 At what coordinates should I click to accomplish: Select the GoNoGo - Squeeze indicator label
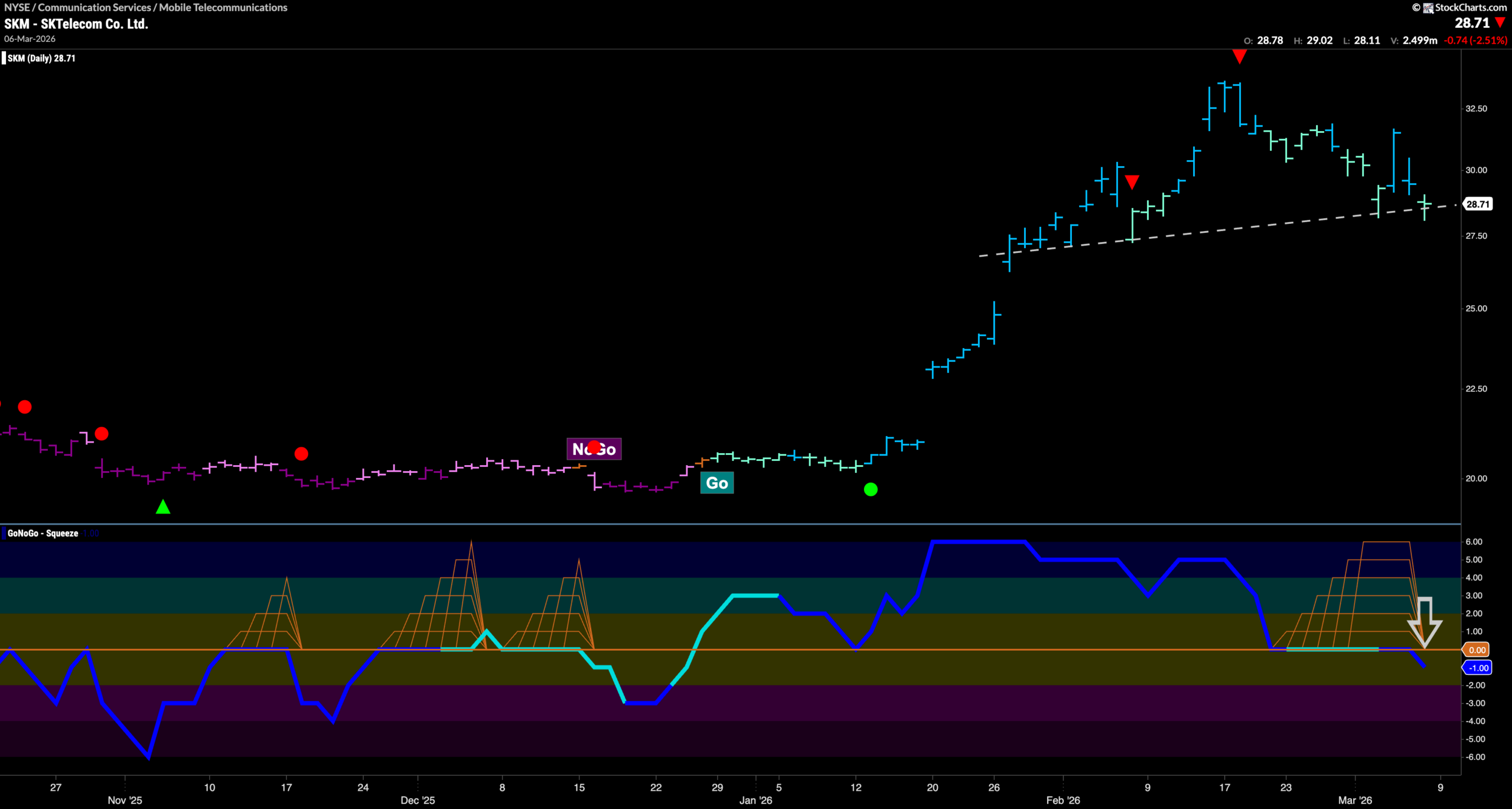coord(43,533)
